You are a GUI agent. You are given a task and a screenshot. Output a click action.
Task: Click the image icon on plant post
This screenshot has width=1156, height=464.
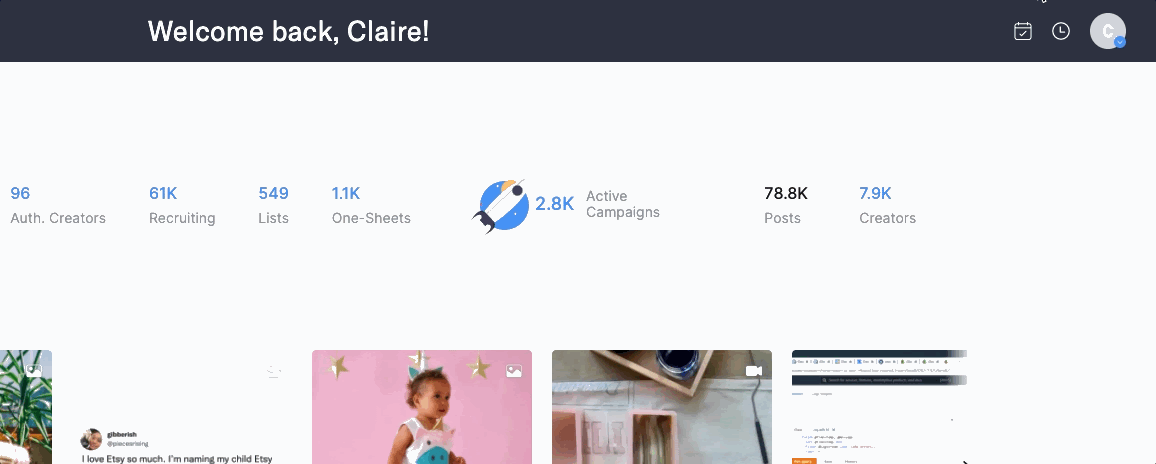tap(34, 371)
